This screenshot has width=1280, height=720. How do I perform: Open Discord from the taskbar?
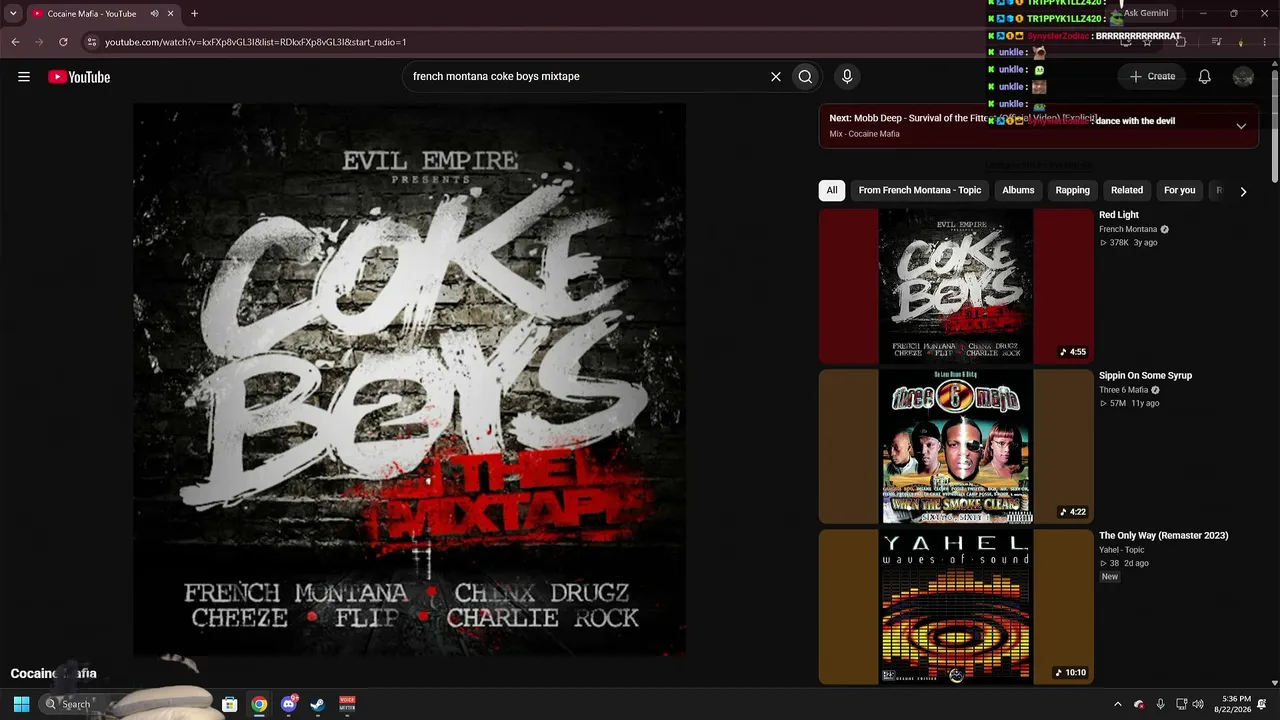coord(289,704)
